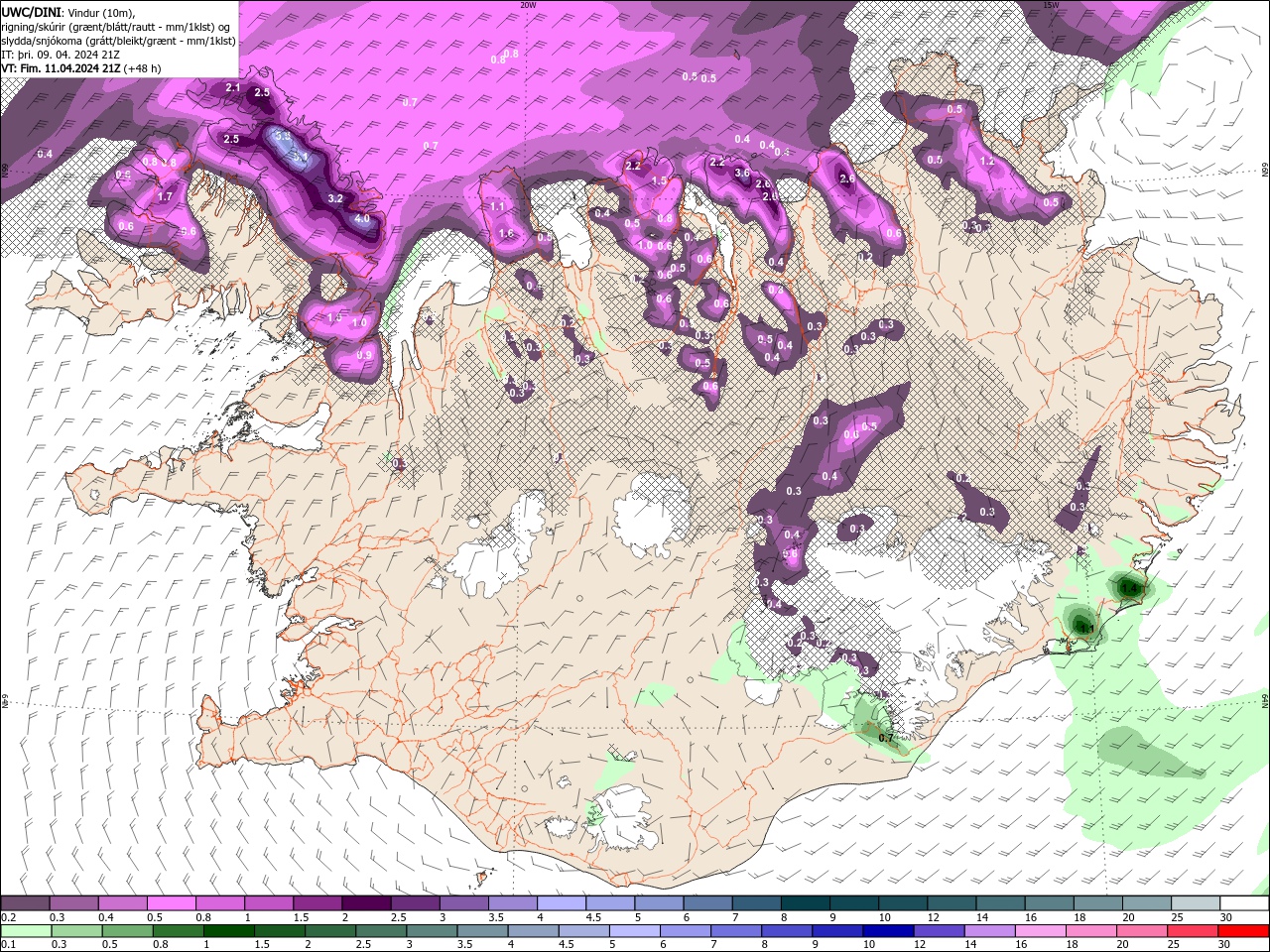The image size is (1270, 952).
Task: Click the upper legend swatch labeled 25
Action: coord(1197,903)
